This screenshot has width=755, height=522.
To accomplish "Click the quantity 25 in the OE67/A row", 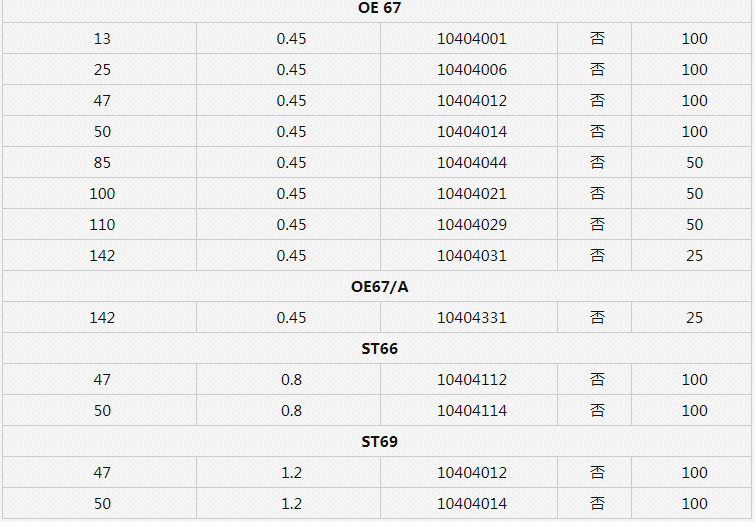I will click(x=694, y=317).
